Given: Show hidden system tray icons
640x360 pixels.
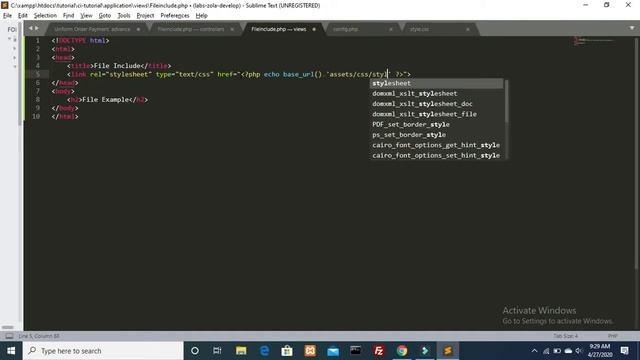Looking at the screenshot, I should point(534,351).
